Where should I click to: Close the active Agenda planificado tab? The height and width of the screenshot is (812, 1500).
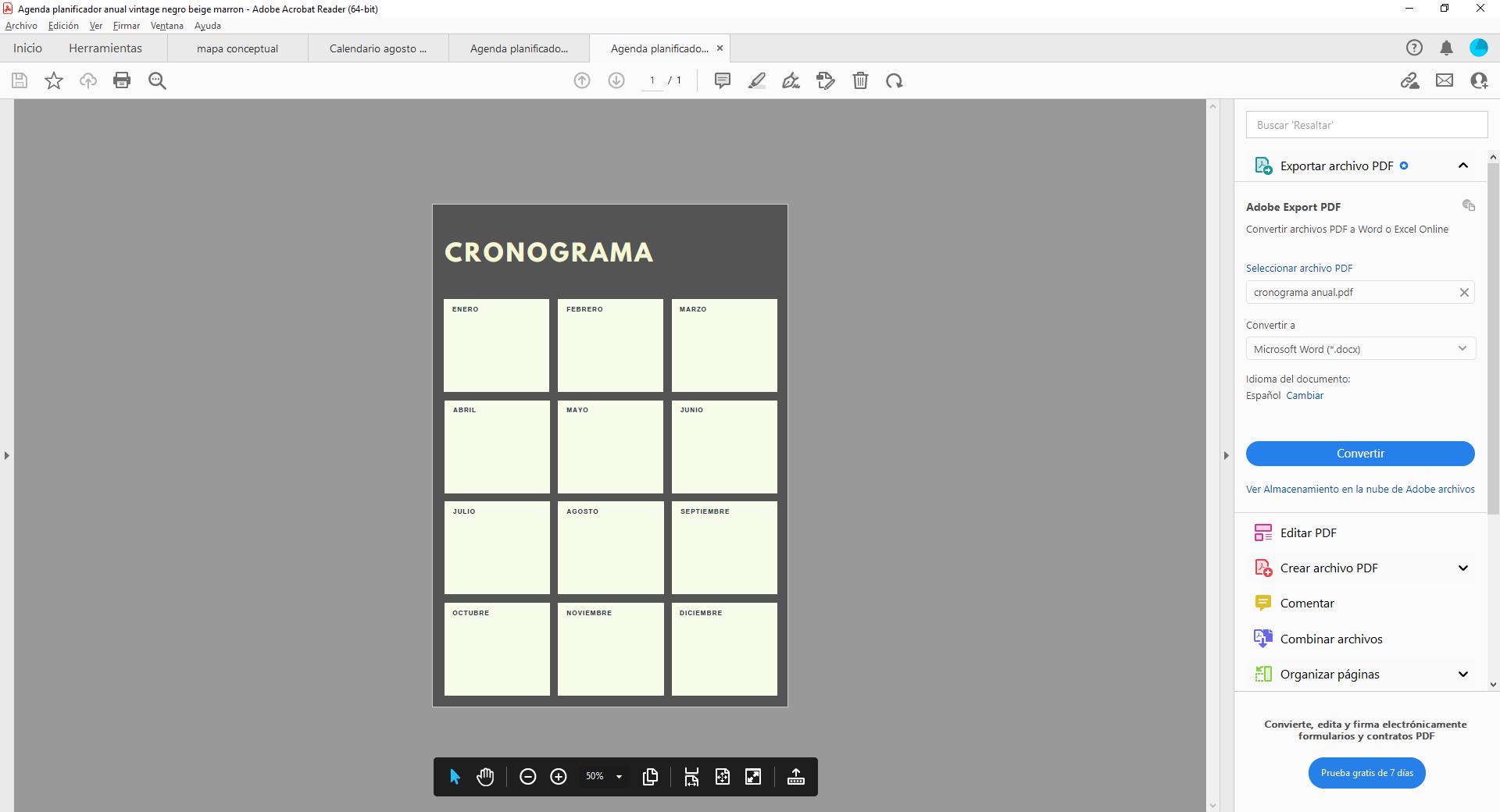(720, 48)
